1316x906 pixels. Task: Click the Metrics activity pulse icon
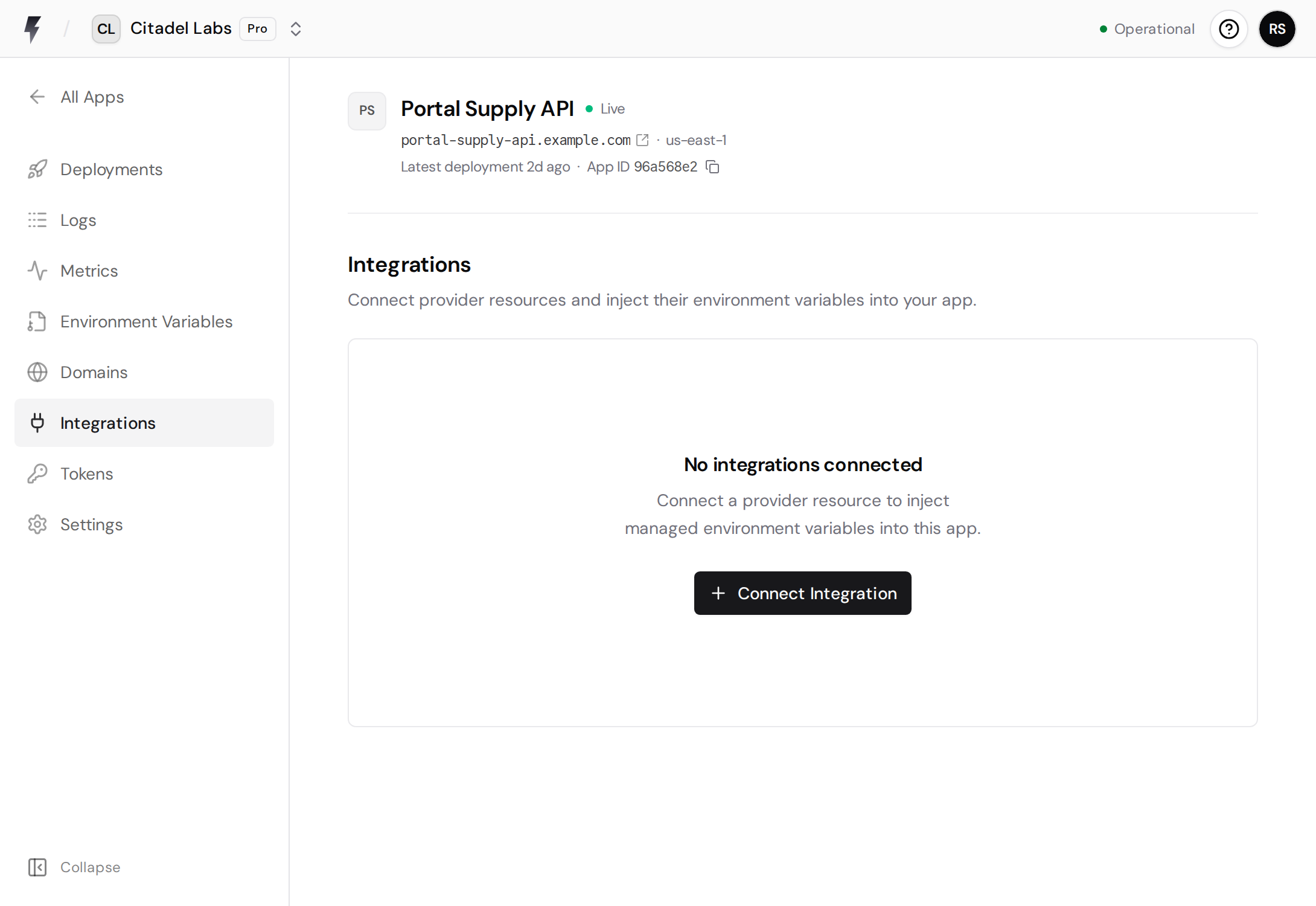coord(37,271)
